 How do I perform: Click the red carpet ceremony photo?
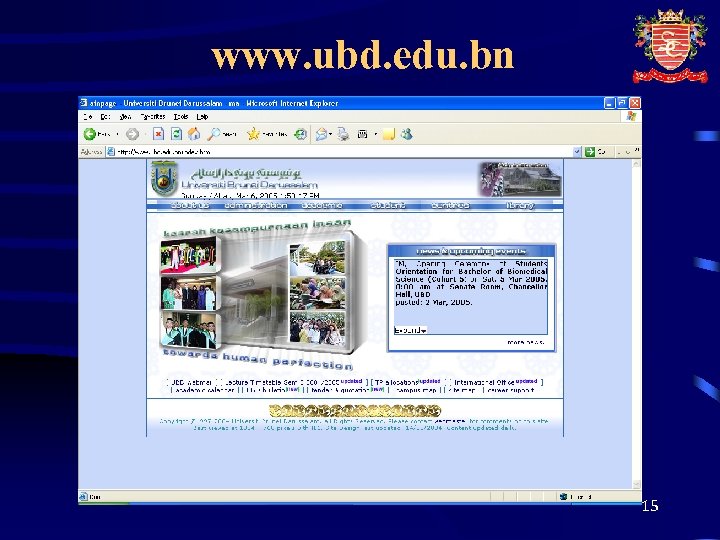[188, 255]
